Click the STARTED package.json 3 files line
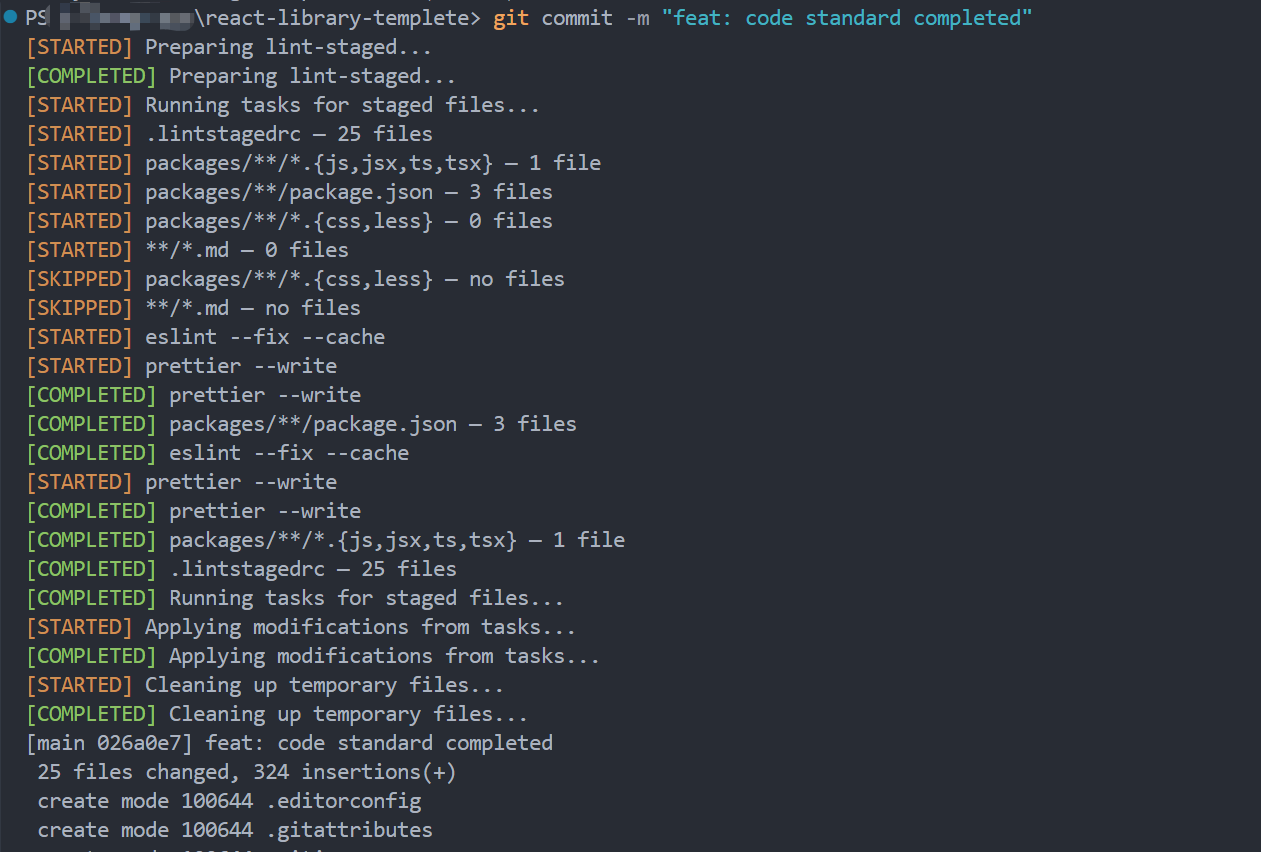This screenshot has height=852, width=1261. click(x=289, y=192)
